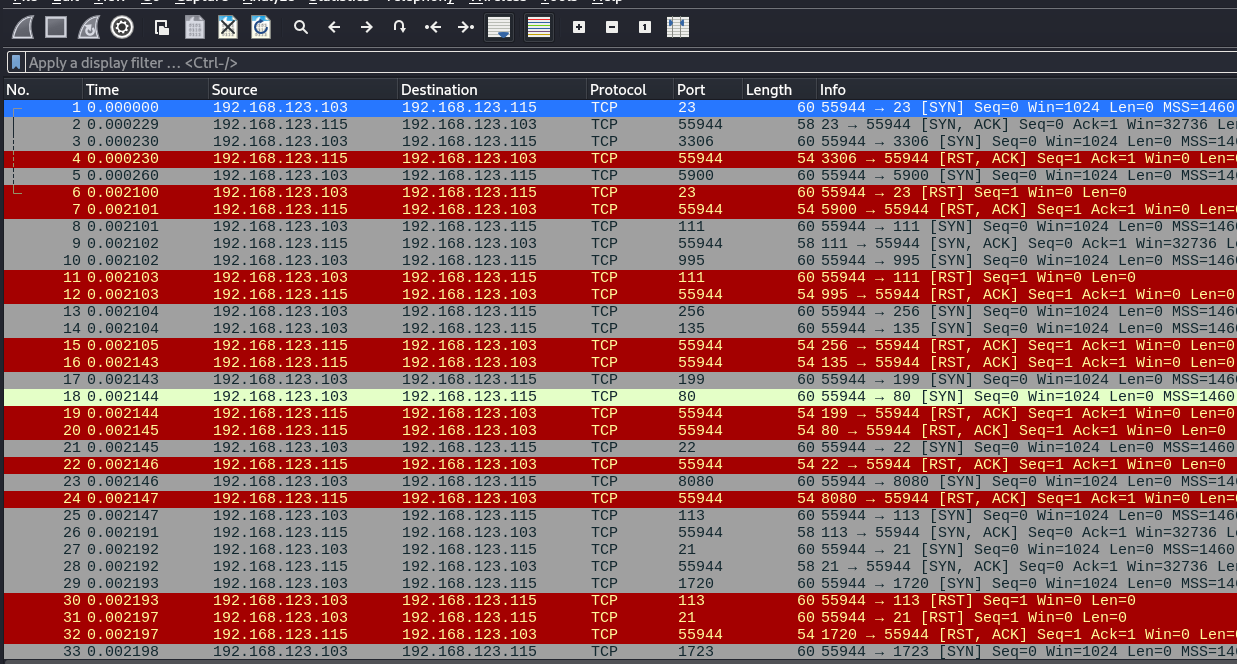Toggle packet list colorization
1237x664 pixels.
click(539, 27)
